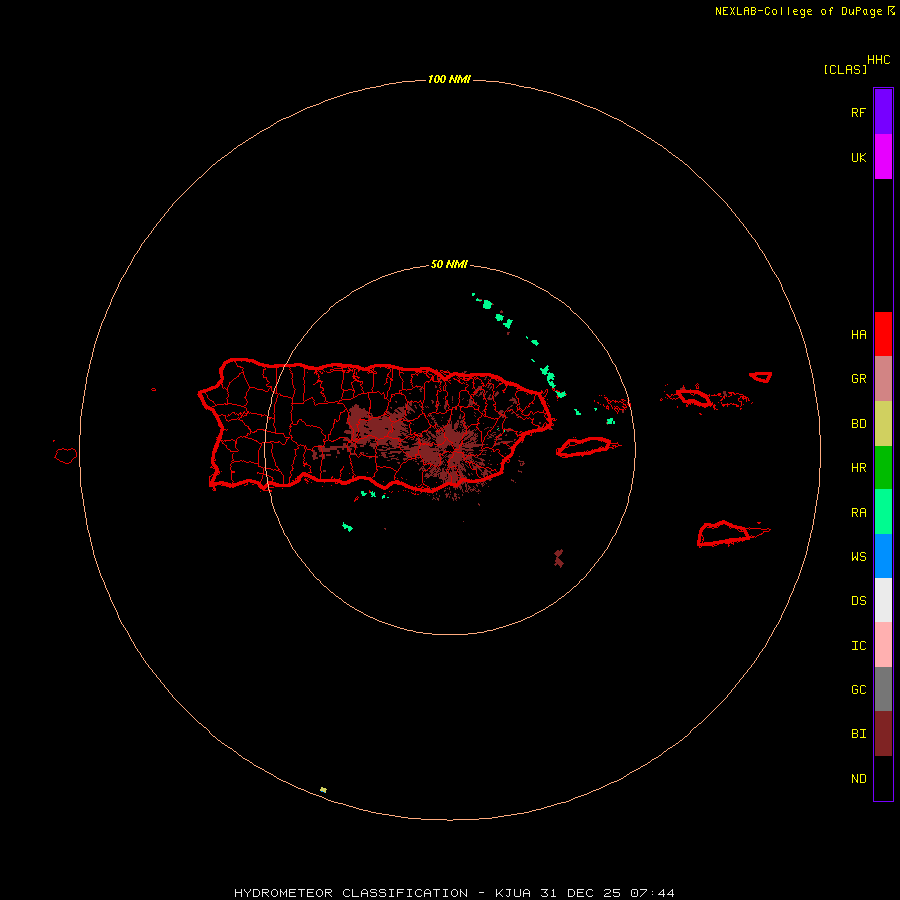Click the '07:44' timestamp text
900x900 pixels.
pyautogui.click(x=652, y=893)
